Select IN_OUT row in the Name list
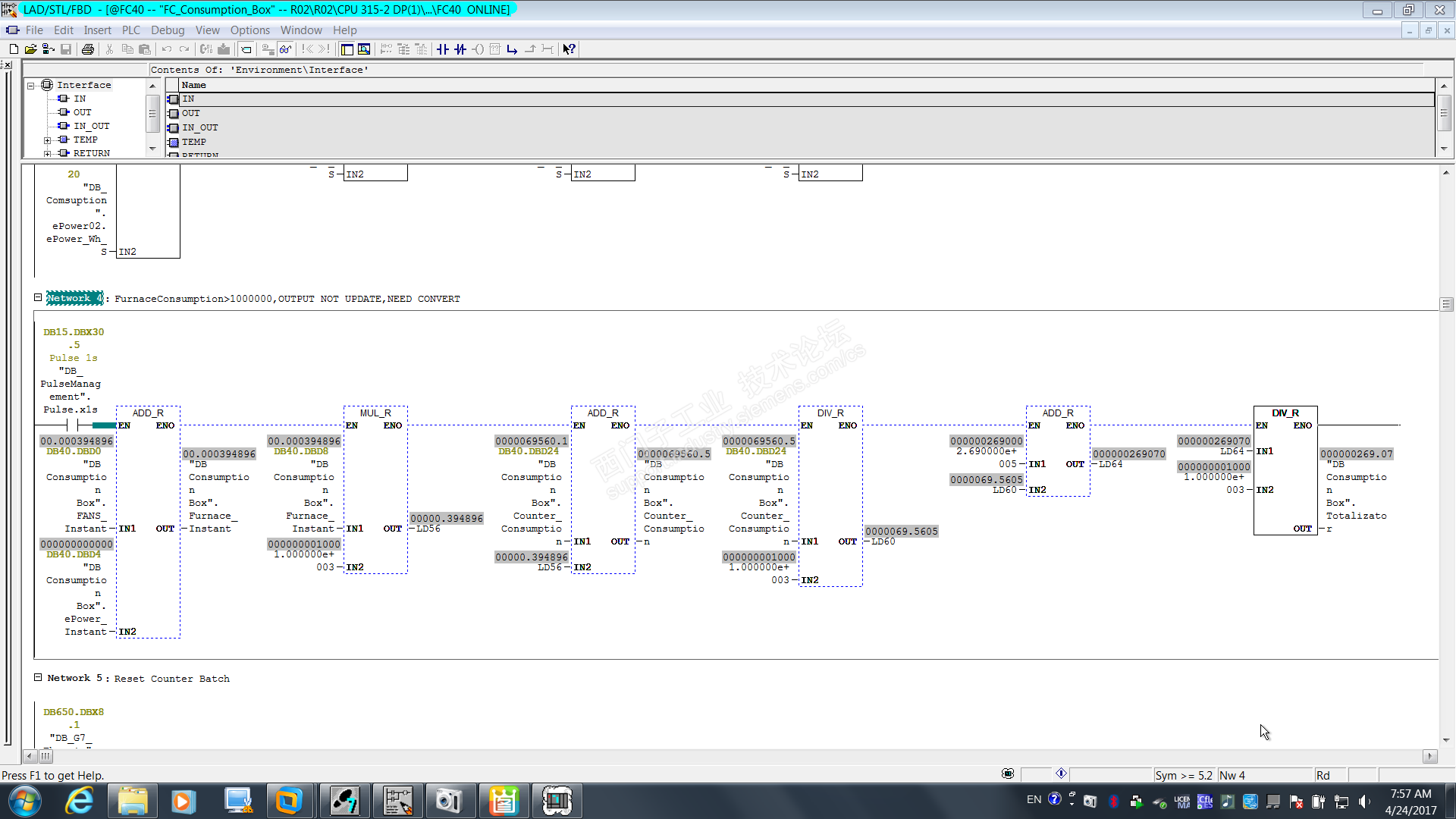The width and height of the screenshot is (1456, 819). pos(199,127)
